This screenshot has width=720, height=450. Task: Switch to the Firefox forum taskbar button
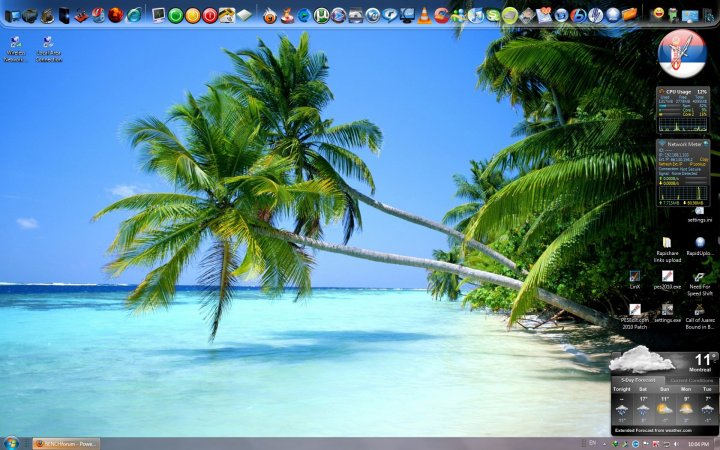pos(66,444)
